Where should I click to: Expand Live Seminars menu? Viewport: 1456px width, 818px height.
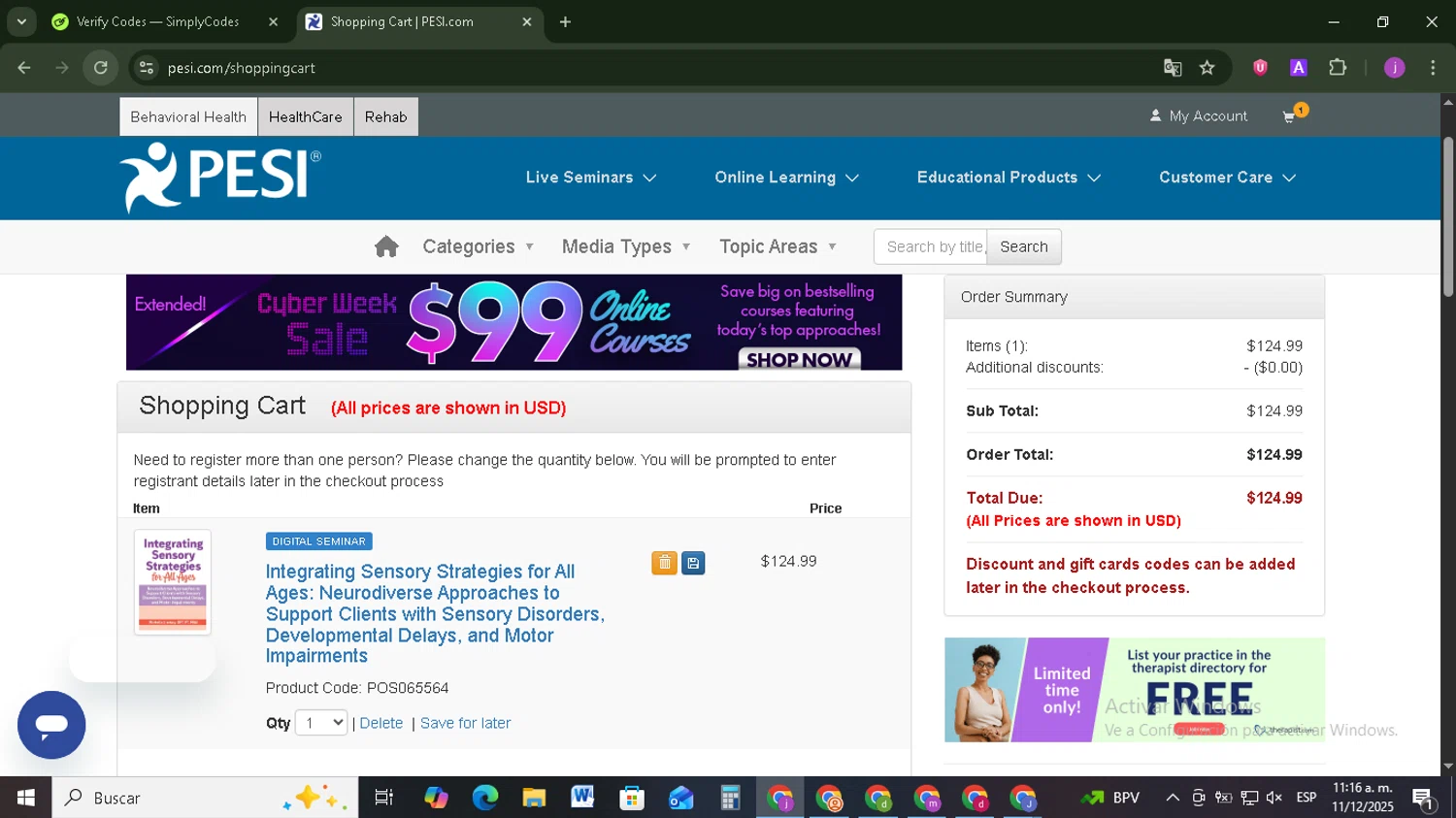click(591, 178)
